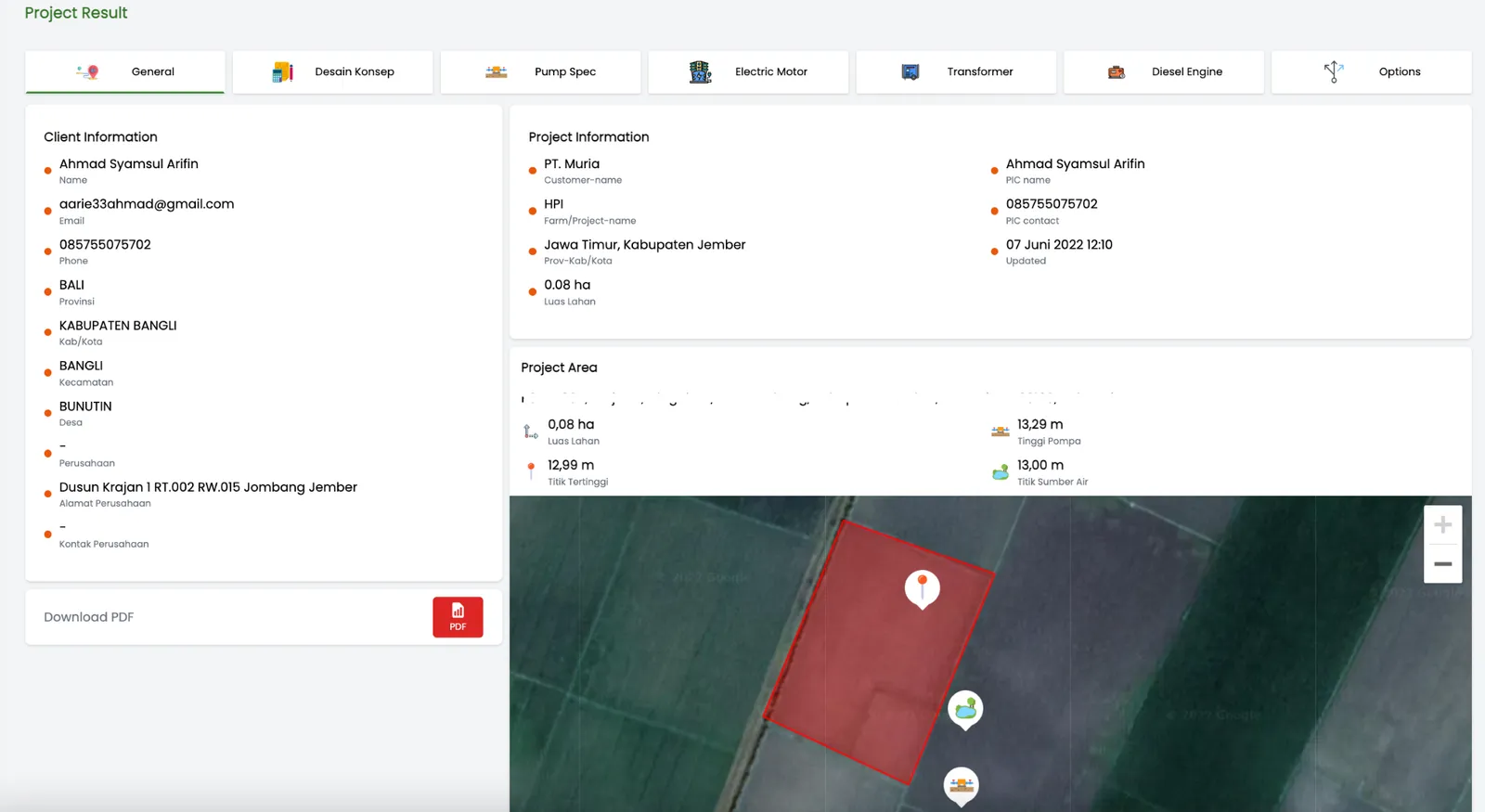Click the 13,00 m water source value
The height and width of the screenshot is (812, 1485).
(x=1040, y=465)
